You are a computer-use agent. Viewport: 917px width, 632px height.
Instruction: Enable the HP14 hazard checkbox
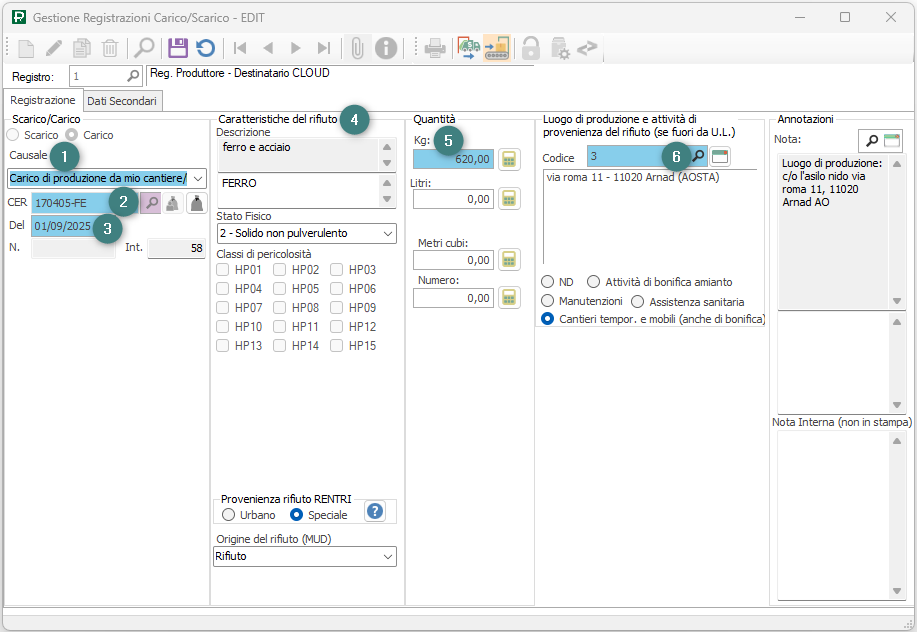click(x=281, y=345)
